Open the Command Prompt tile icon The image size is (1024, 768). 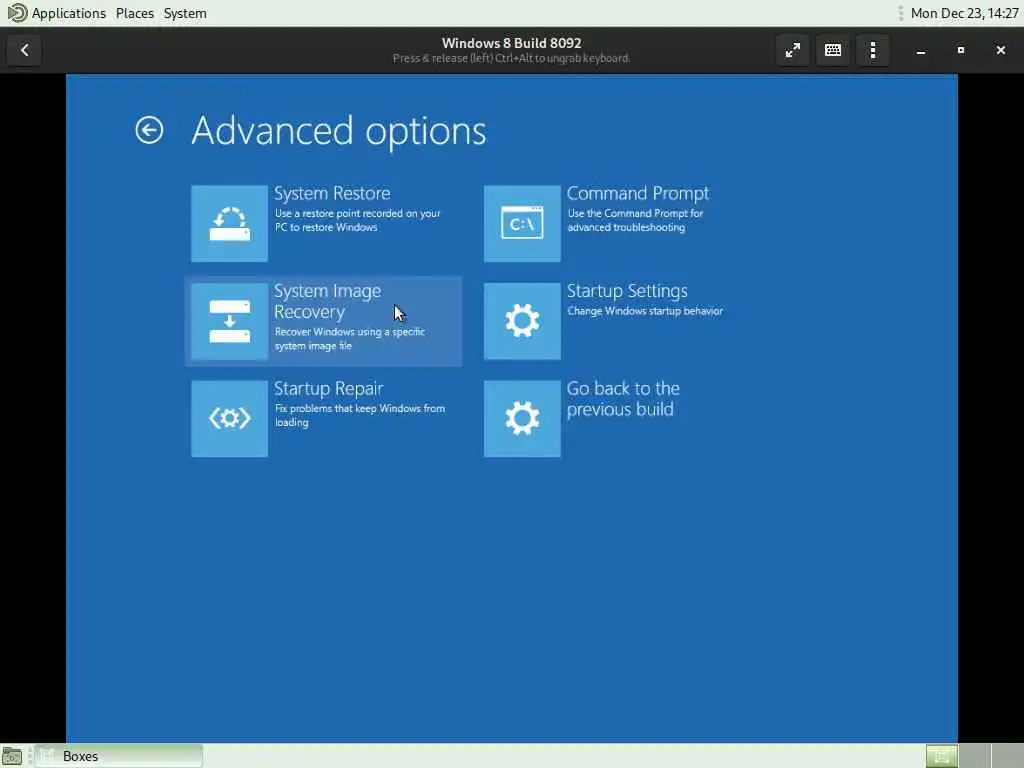[522, 223]
